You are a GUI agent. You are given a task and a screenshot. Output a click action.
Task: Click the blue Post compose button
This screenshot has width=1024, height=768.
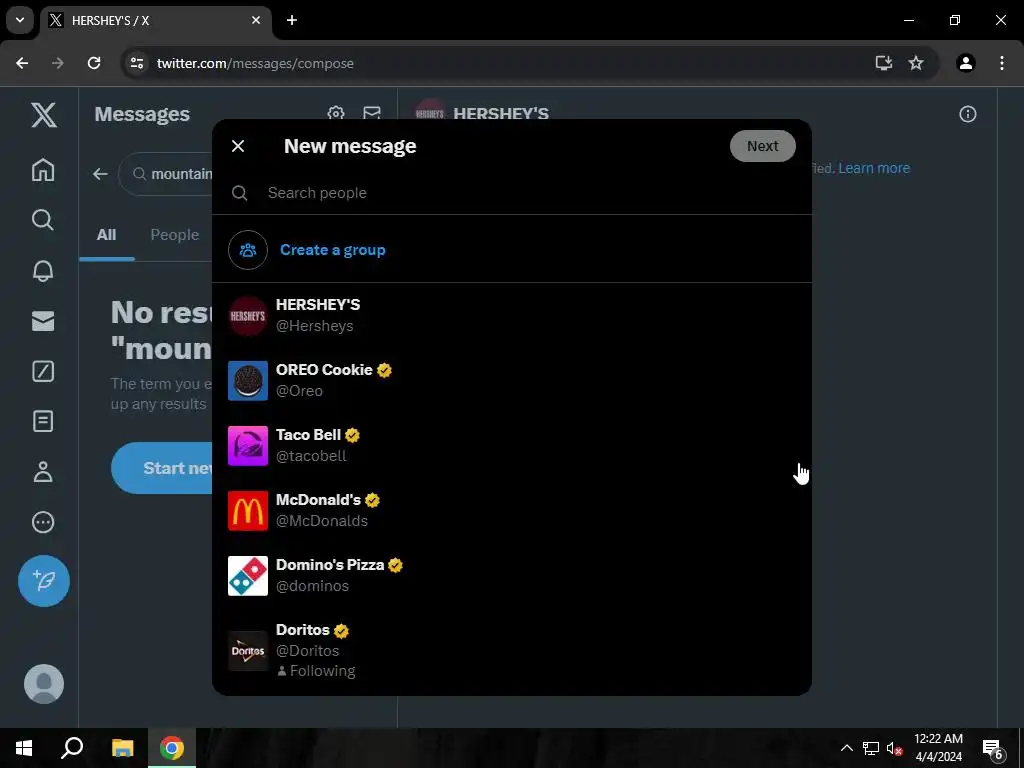coord(44,581)
